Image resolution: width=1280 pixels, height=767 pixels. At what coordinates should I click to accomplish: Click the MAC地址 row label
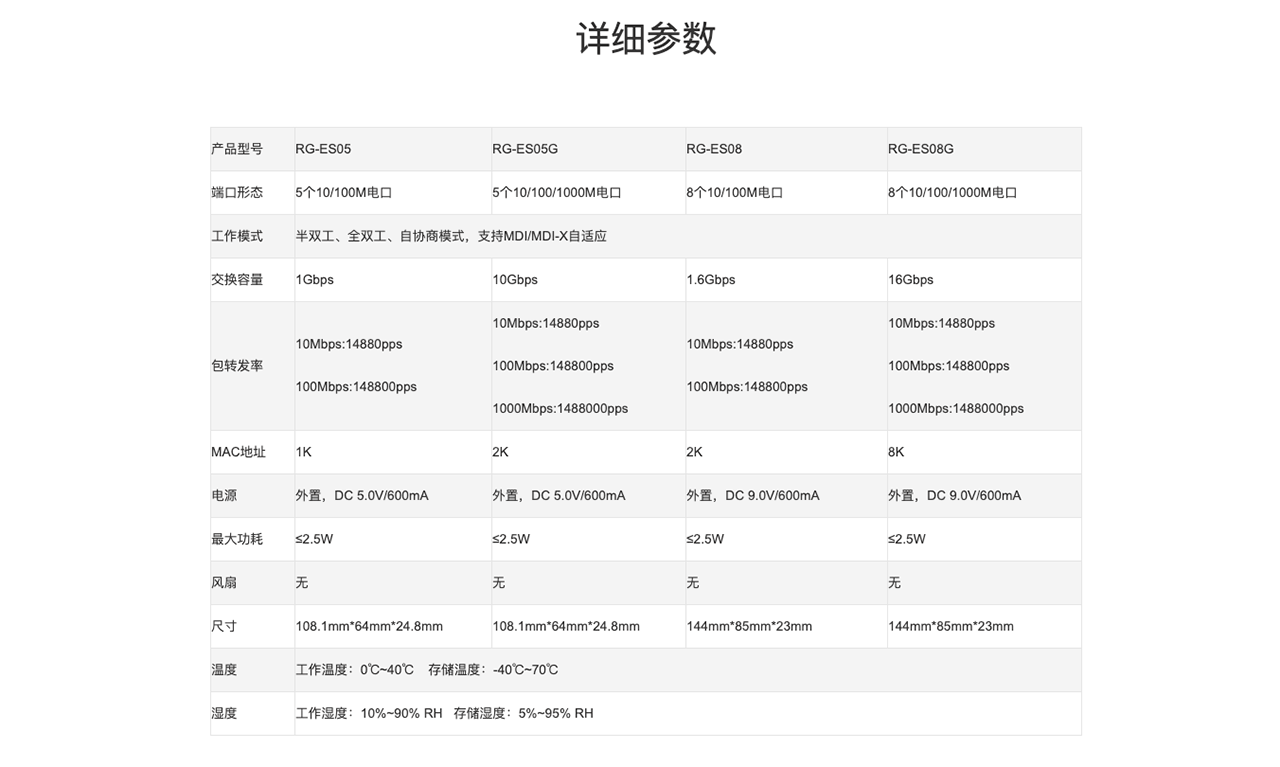238,452
